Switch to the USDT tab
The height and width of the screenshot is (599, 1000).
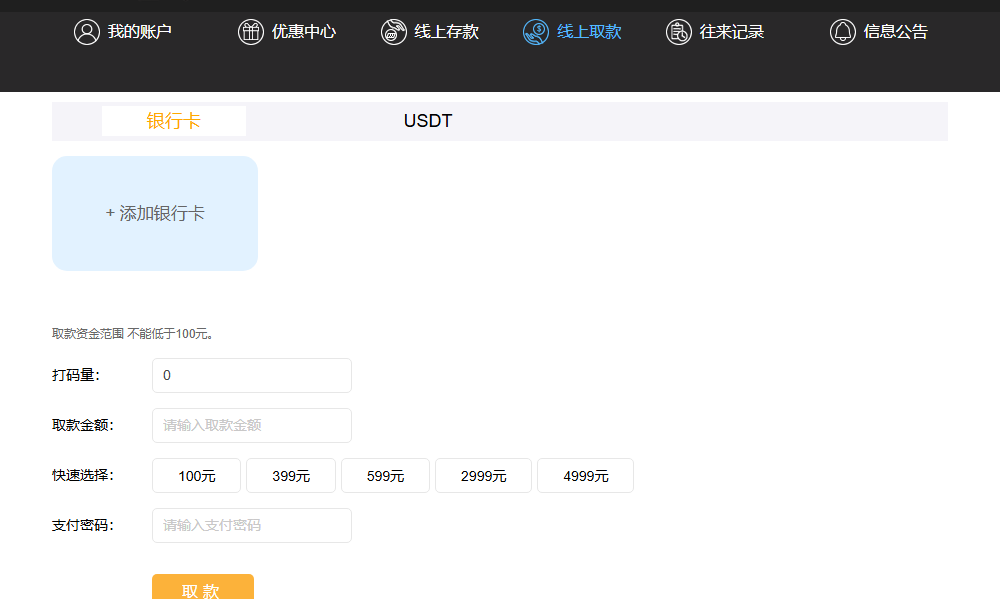click(428, 121)
